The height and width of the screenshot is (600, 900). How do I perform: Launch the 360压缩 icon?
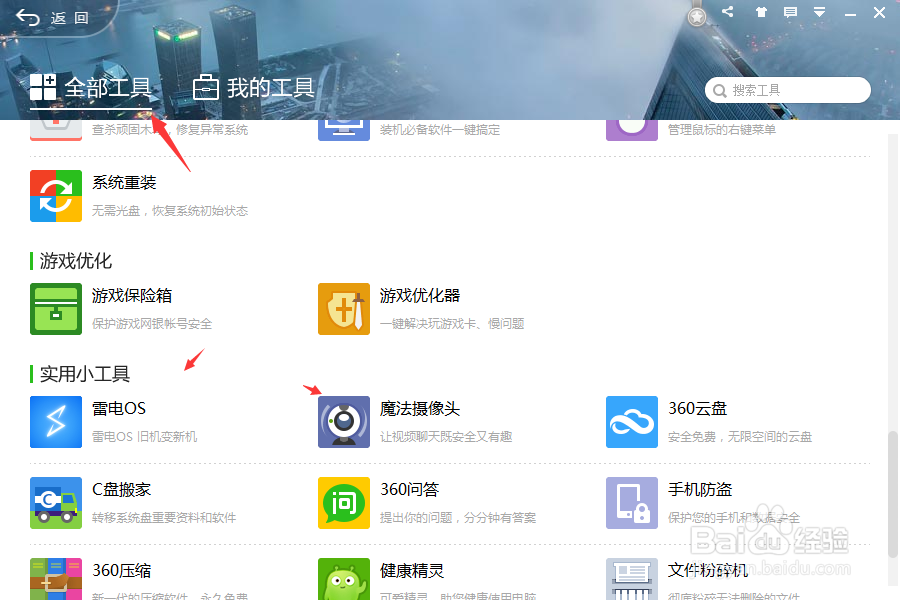tap(56, 579)
